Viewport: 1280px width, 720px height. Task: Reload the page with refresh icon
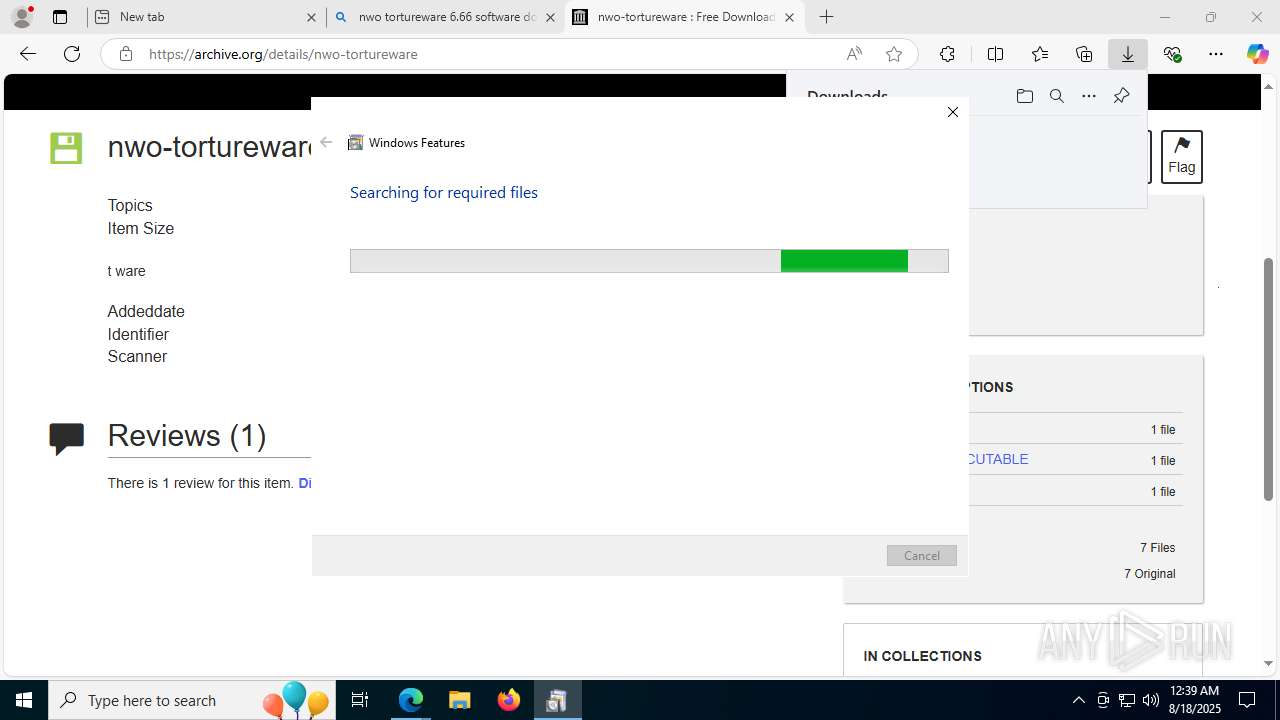click(x=72, y=54)
